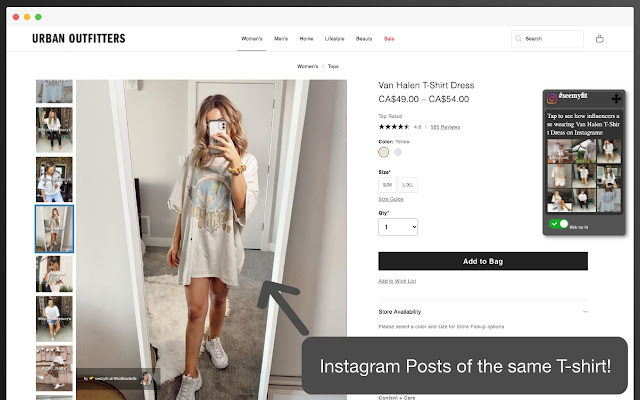640x400 pixels.
Task: Click the search magnifier icon
Action: (x=519, y=39)
